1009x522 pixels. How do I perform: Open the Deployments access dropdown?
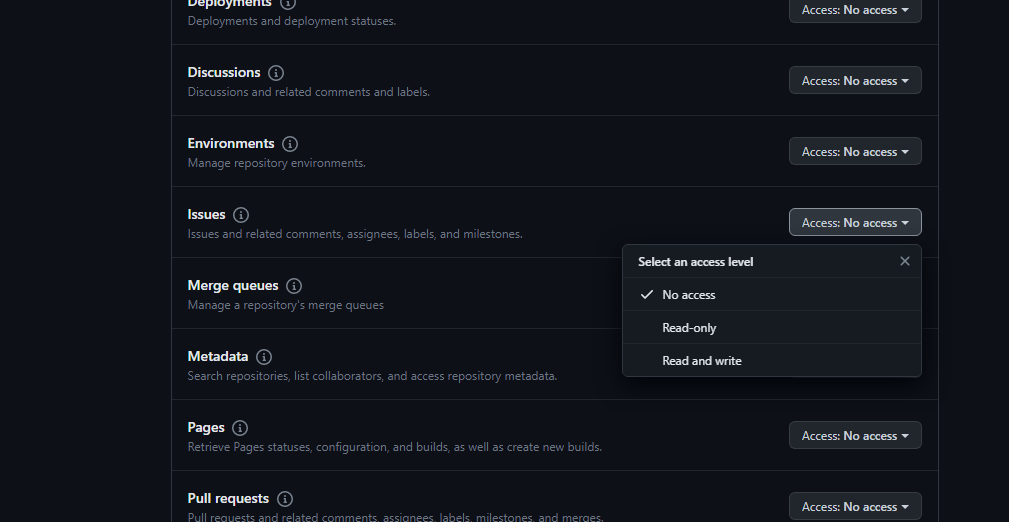pyautogui.click(x=855, y=10)
